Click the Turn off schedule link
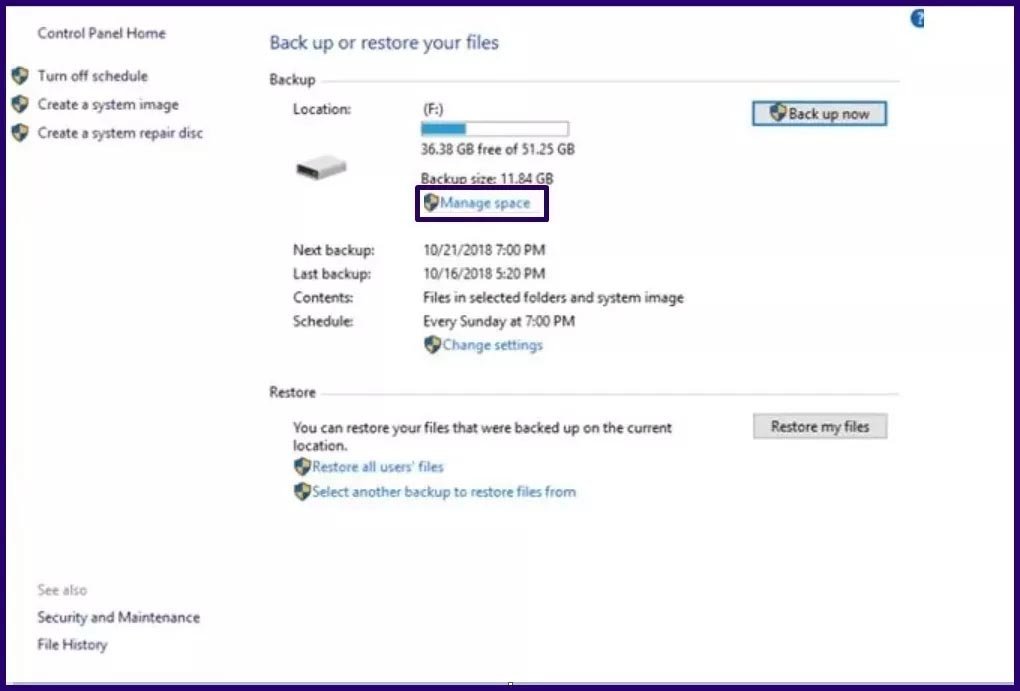This screenshot has height=691, width=1020. point(92,76)
